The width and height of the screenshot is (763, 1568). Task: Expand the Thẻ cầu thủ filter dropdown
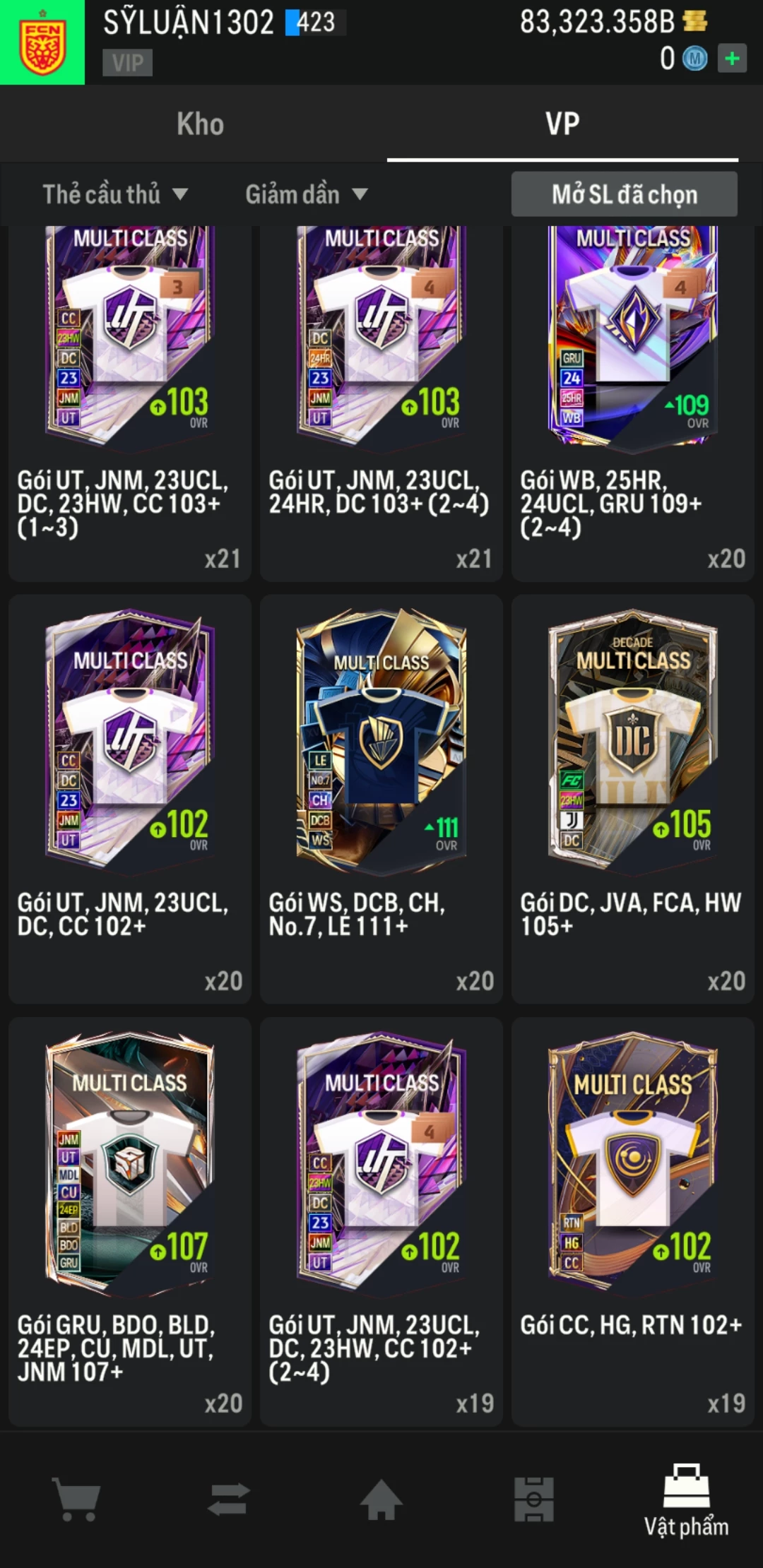tap(115, 194)
